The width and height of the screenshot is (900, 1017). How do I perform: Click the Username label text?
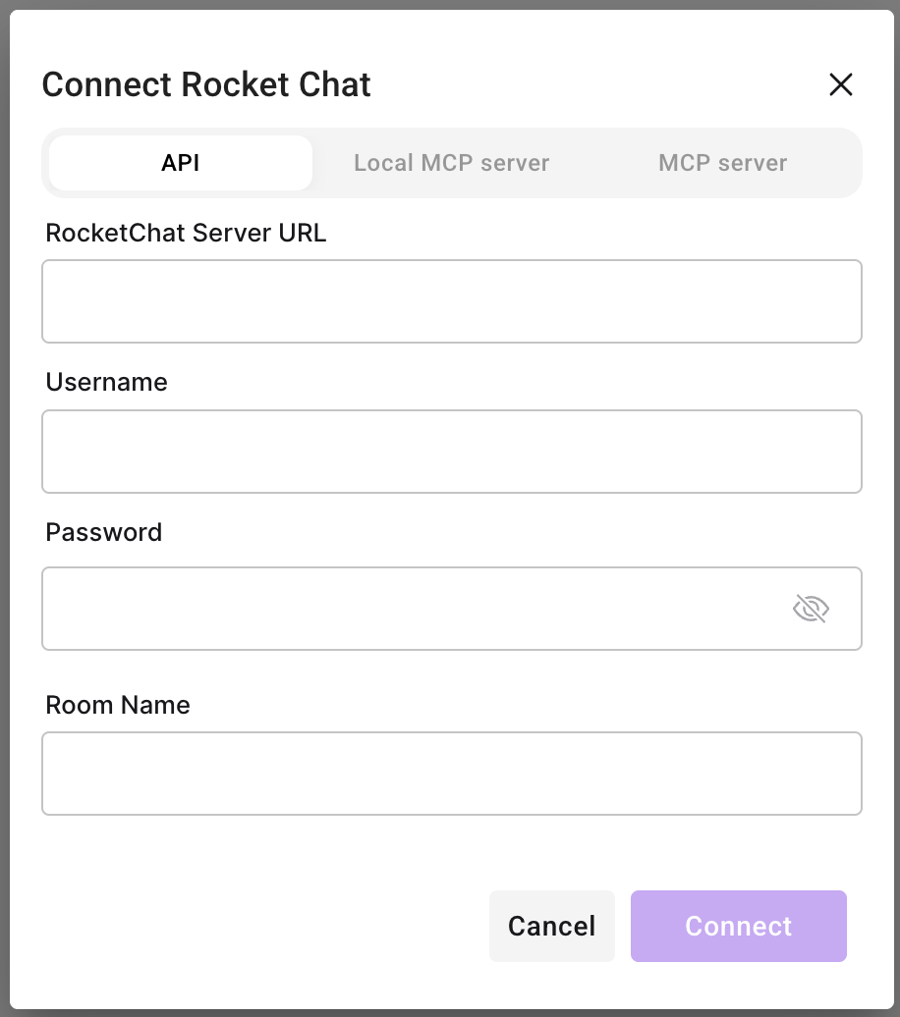click(106, 382)
